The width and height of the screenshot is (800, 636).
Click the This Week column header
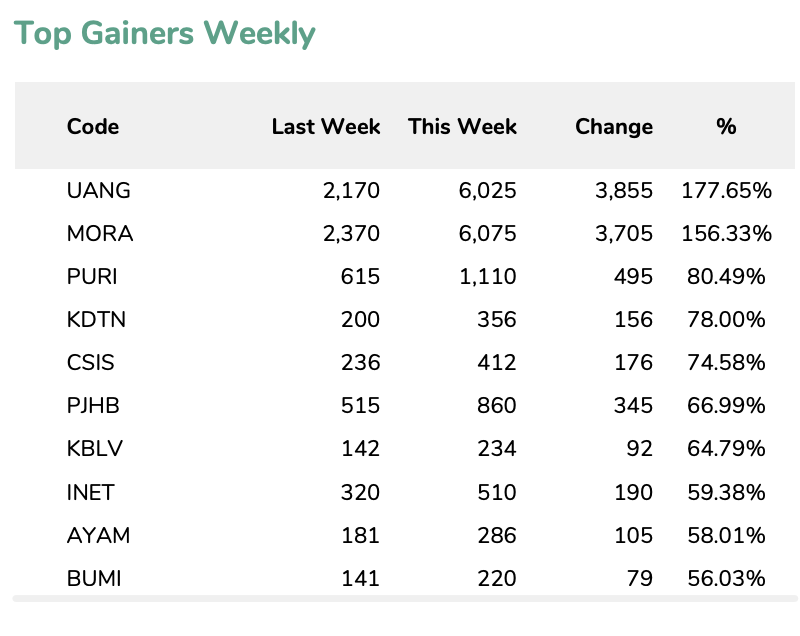[462, 127]
